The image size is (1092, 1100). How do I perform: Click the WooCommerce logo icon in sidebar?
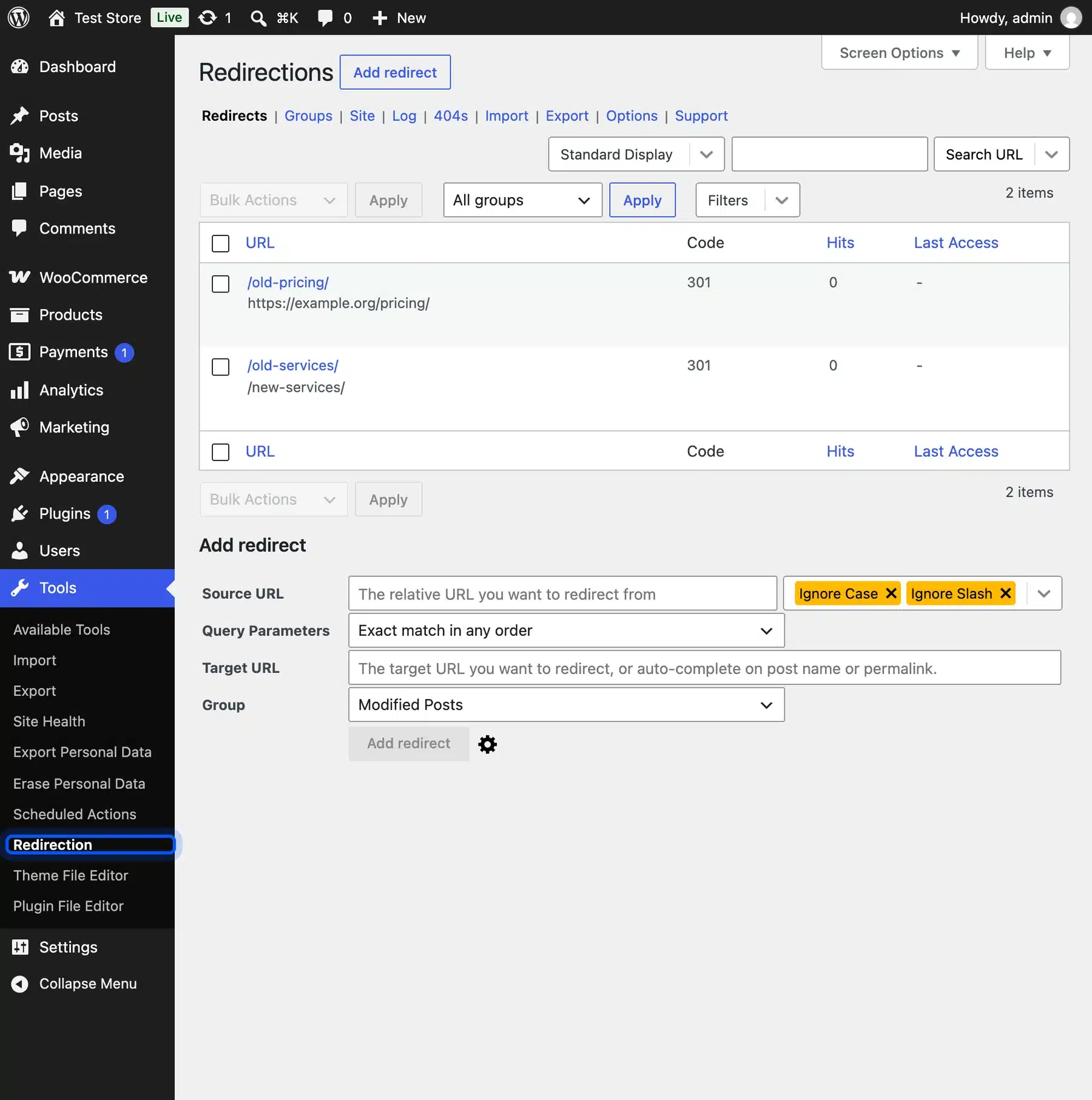[x=19, y=277]
